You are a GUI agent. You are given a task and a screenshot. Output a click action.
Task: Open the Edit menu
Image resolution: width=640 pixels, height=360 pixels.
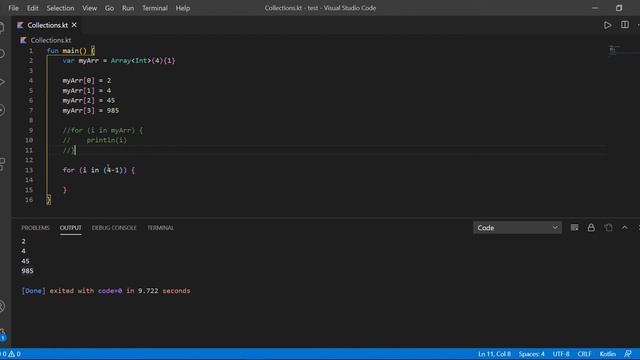point(33,8)
